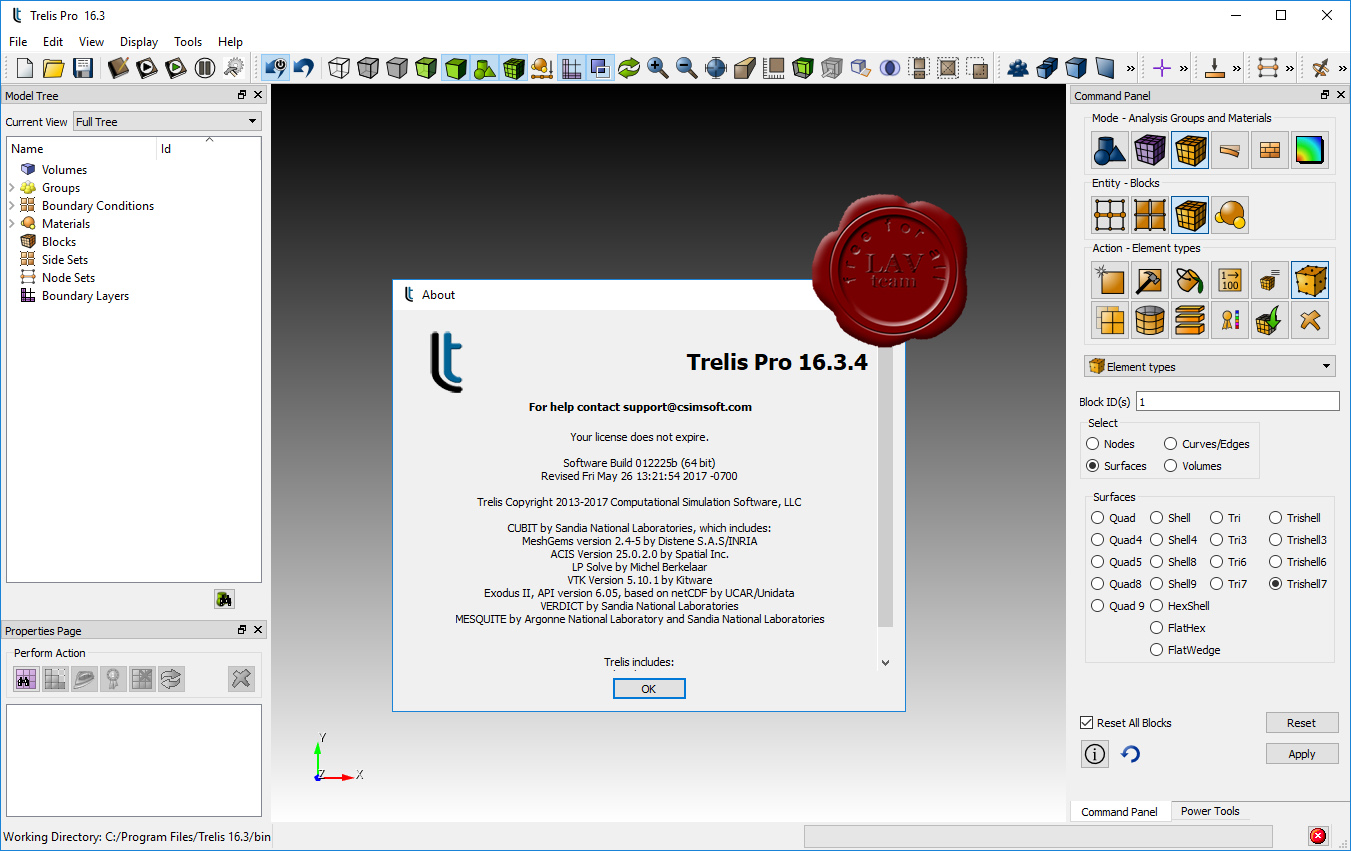This screenshot has width=1351, height=851.
Task: Click the Name column header in Model Tree
Action: pyautogui.click(x=82, y=149)
